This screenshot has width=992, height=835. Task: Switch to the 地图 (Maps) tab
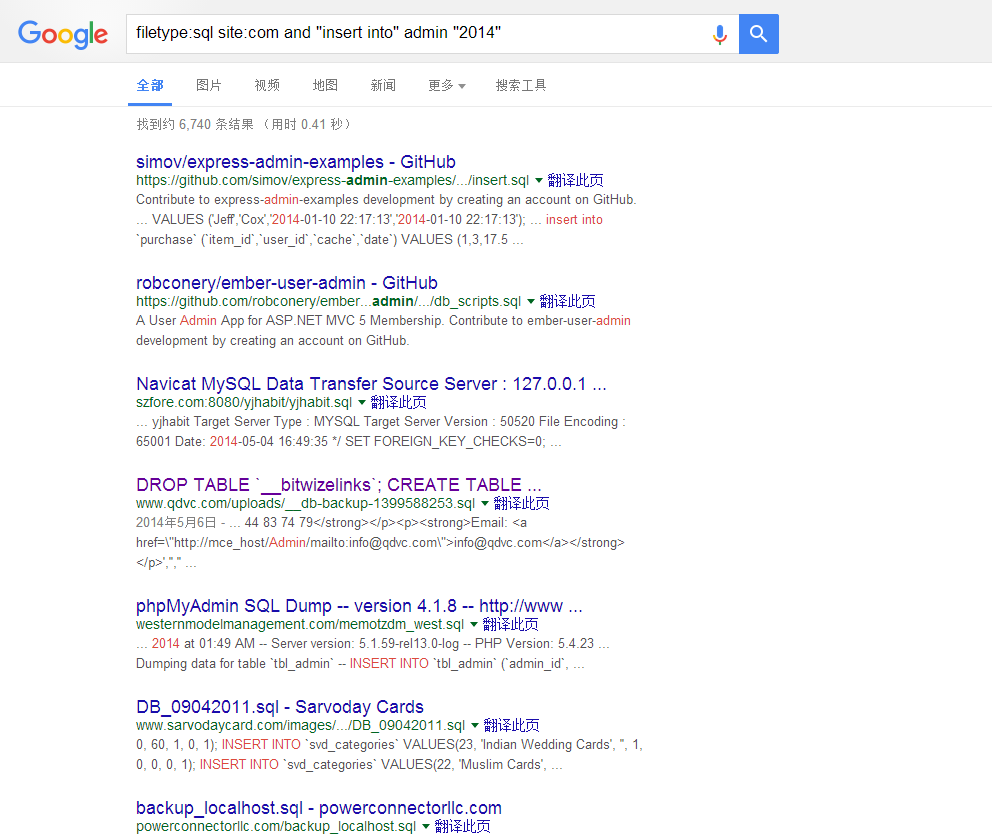(x=325, y=85)
